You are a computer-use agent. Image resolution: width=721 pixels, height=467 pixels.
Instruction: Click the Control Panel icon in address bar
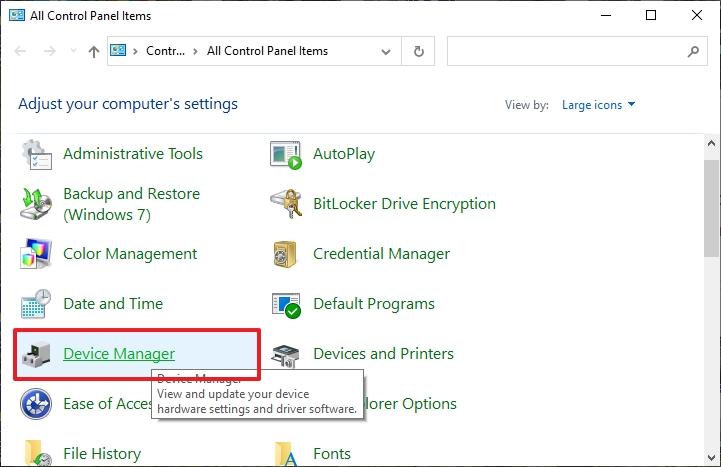pos(118,50)
